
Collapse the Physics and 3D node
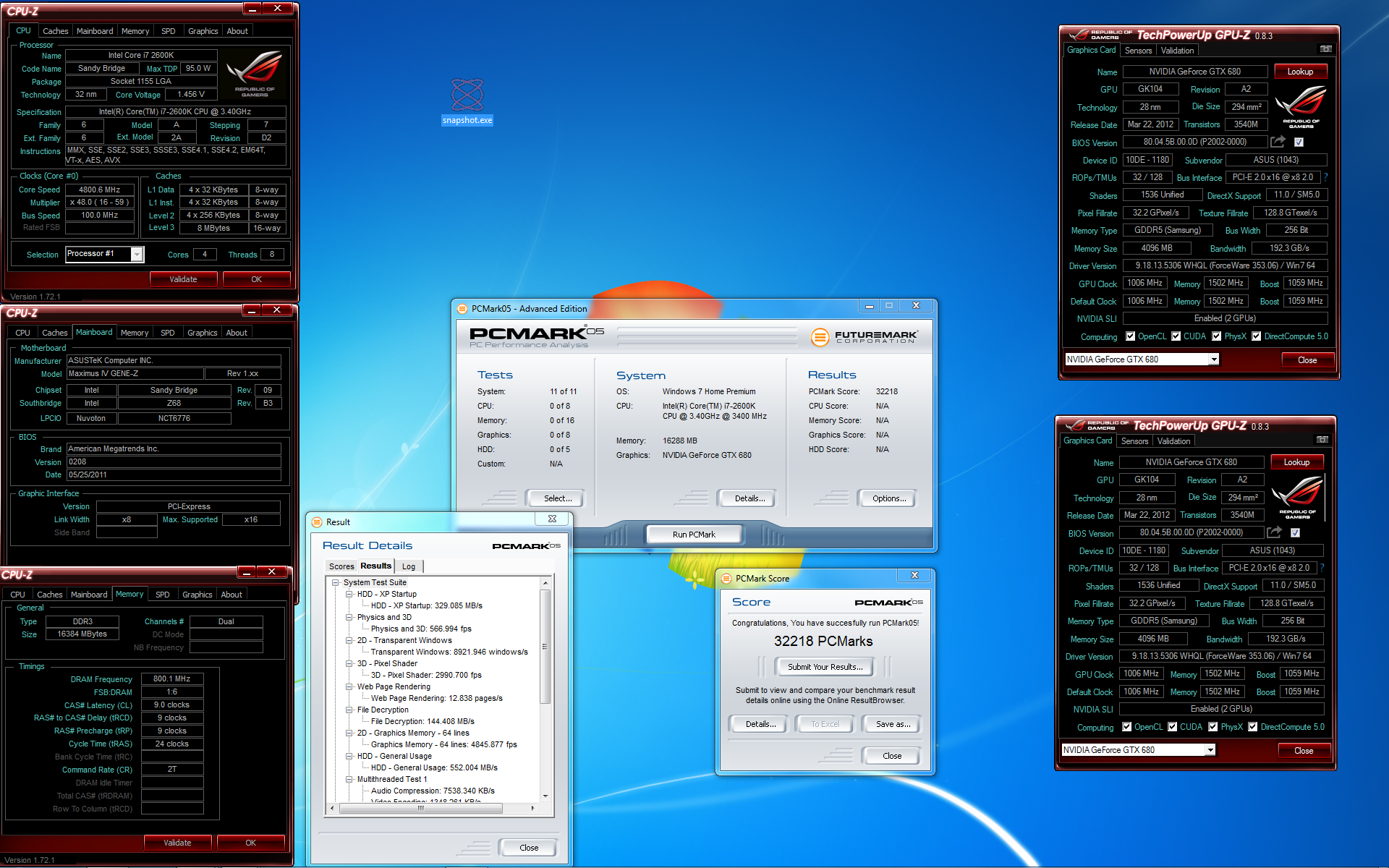349,617
